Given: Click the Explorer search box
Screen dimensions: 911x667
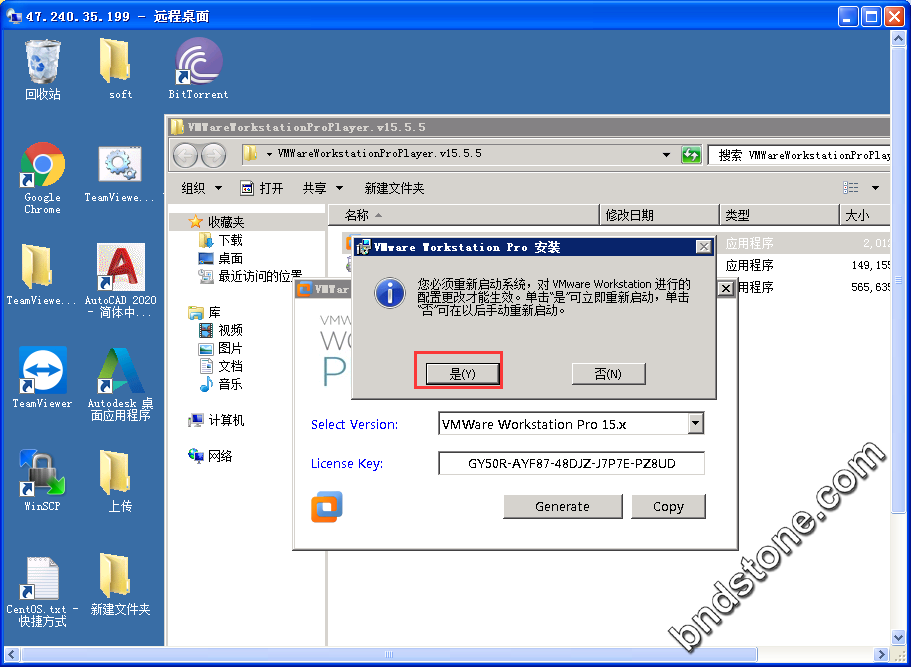Looking at the screenshot, I should point(799,155).
